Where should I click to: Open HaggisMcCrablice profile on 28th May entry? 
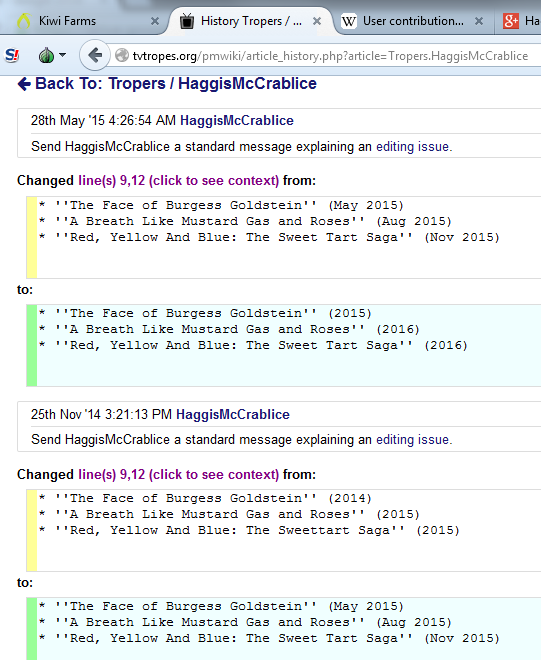[x=237, y=120]
